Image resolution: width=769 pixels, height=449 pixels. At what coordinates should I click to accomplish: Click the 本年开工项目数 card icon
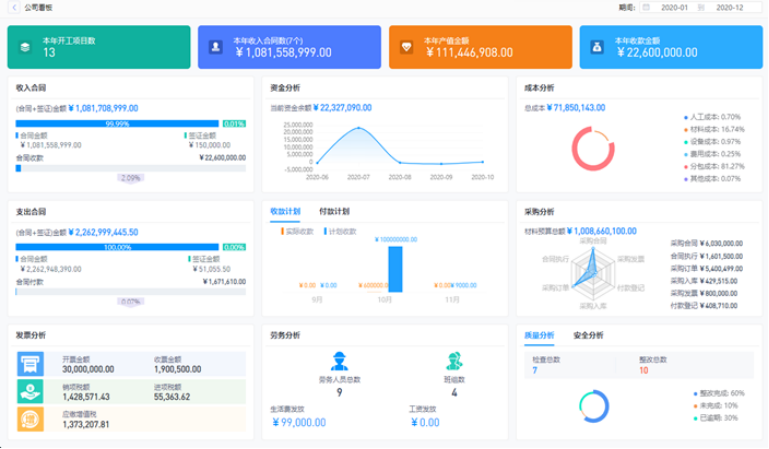click(24, 47)
